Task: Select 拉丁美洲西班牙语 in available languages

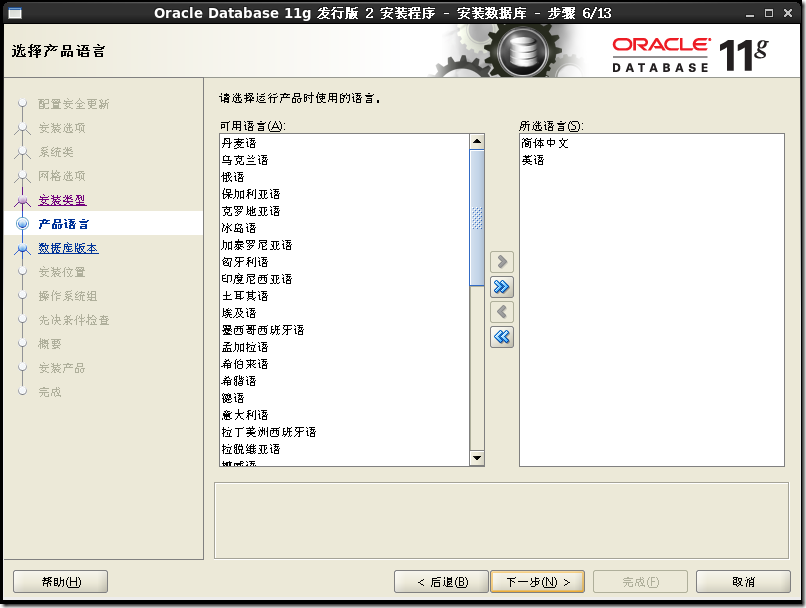Action: pos(344,431)
